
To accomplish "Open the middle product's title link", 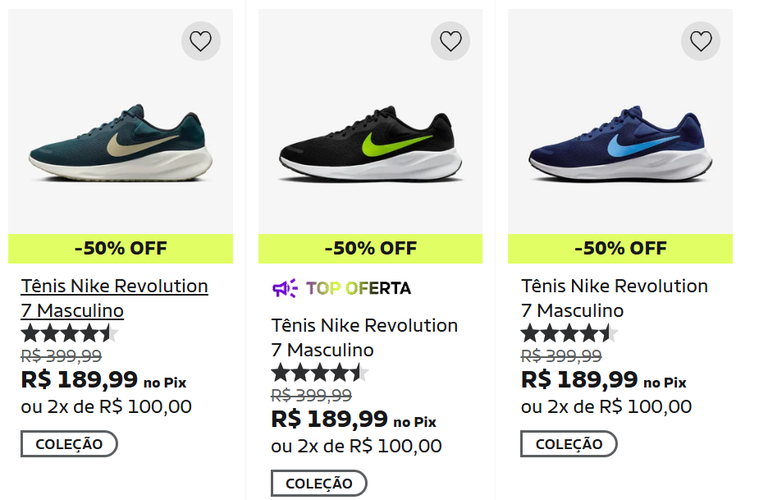I will 364,337.
